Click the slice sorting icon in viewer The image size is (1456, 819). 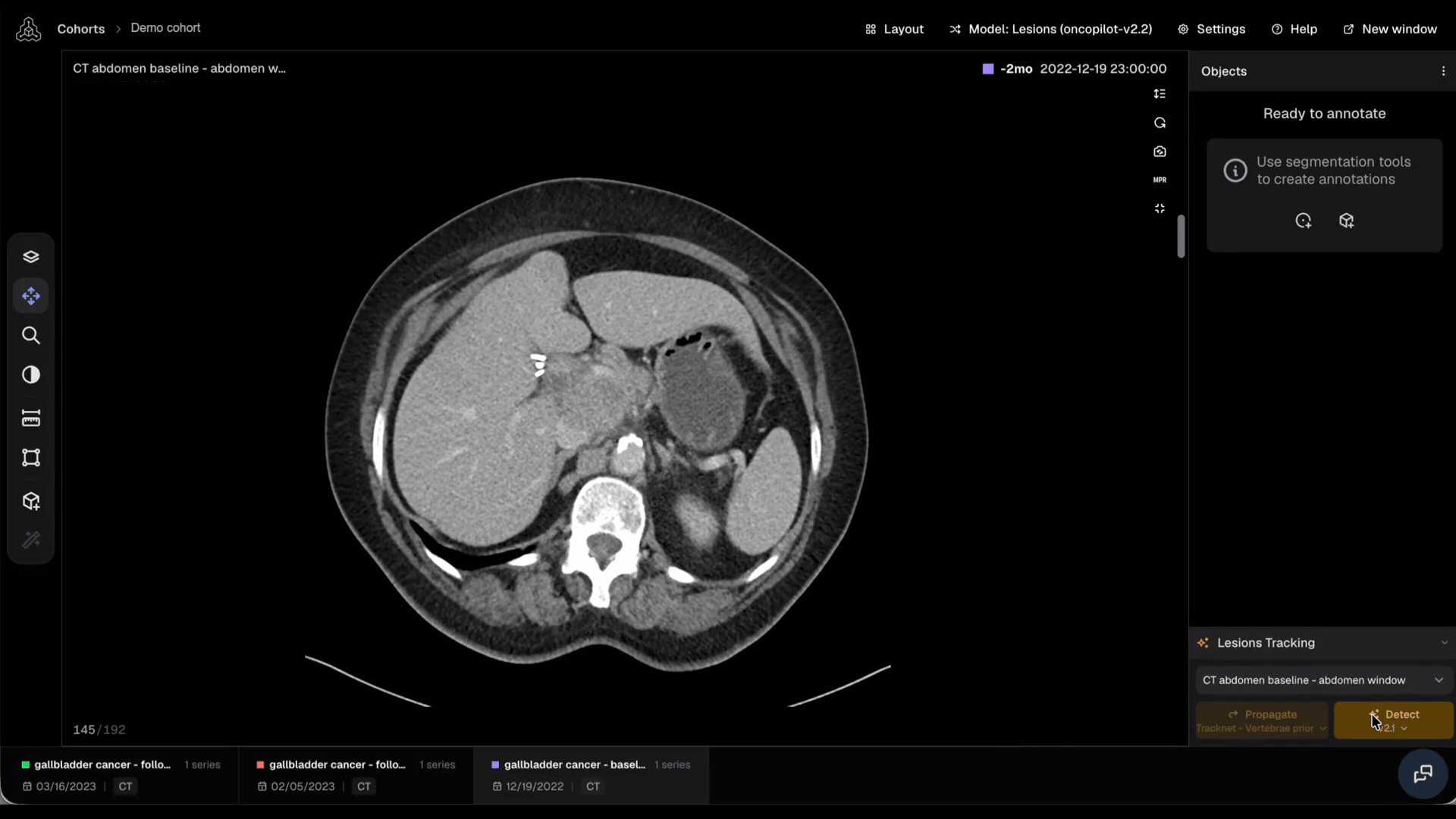click(1159, 94)
